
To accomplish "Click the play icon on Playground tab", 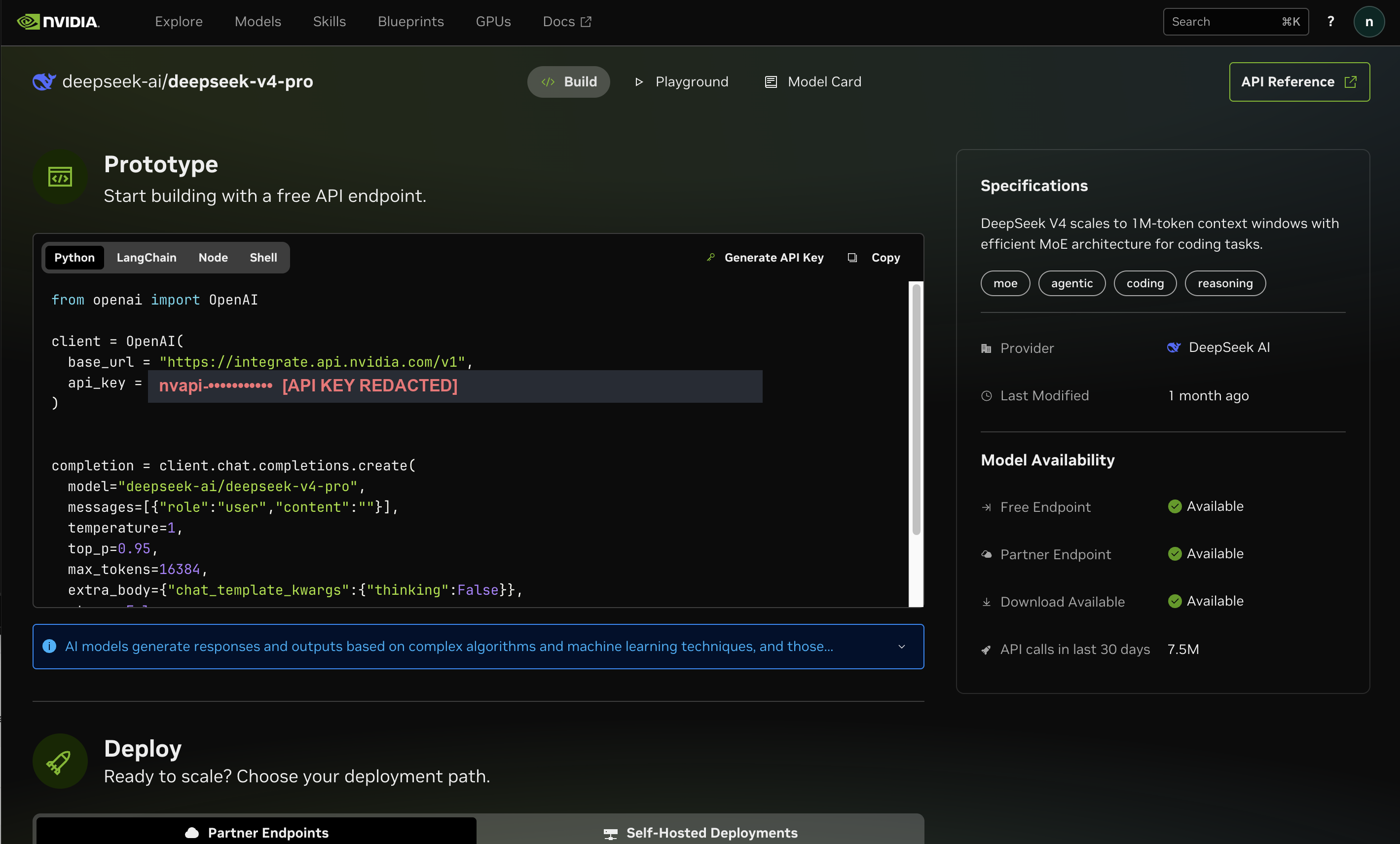I will coord(639,82).
